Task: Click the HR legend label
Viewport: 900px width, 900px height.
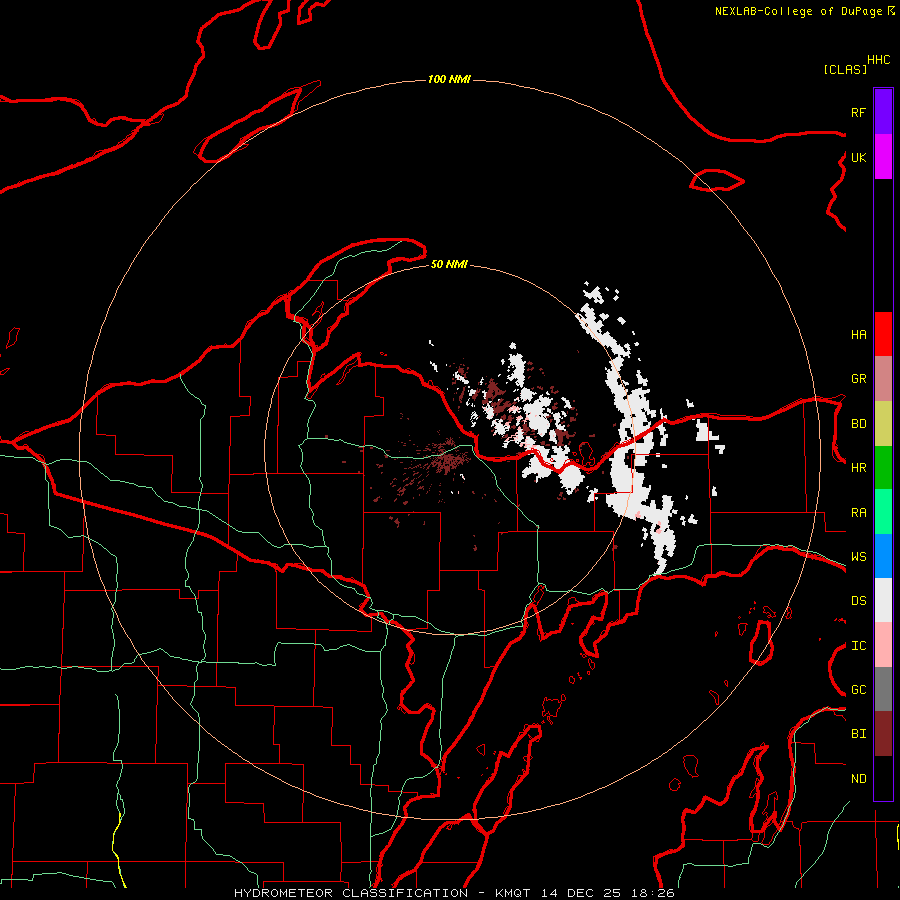Action: coord(858,468)
